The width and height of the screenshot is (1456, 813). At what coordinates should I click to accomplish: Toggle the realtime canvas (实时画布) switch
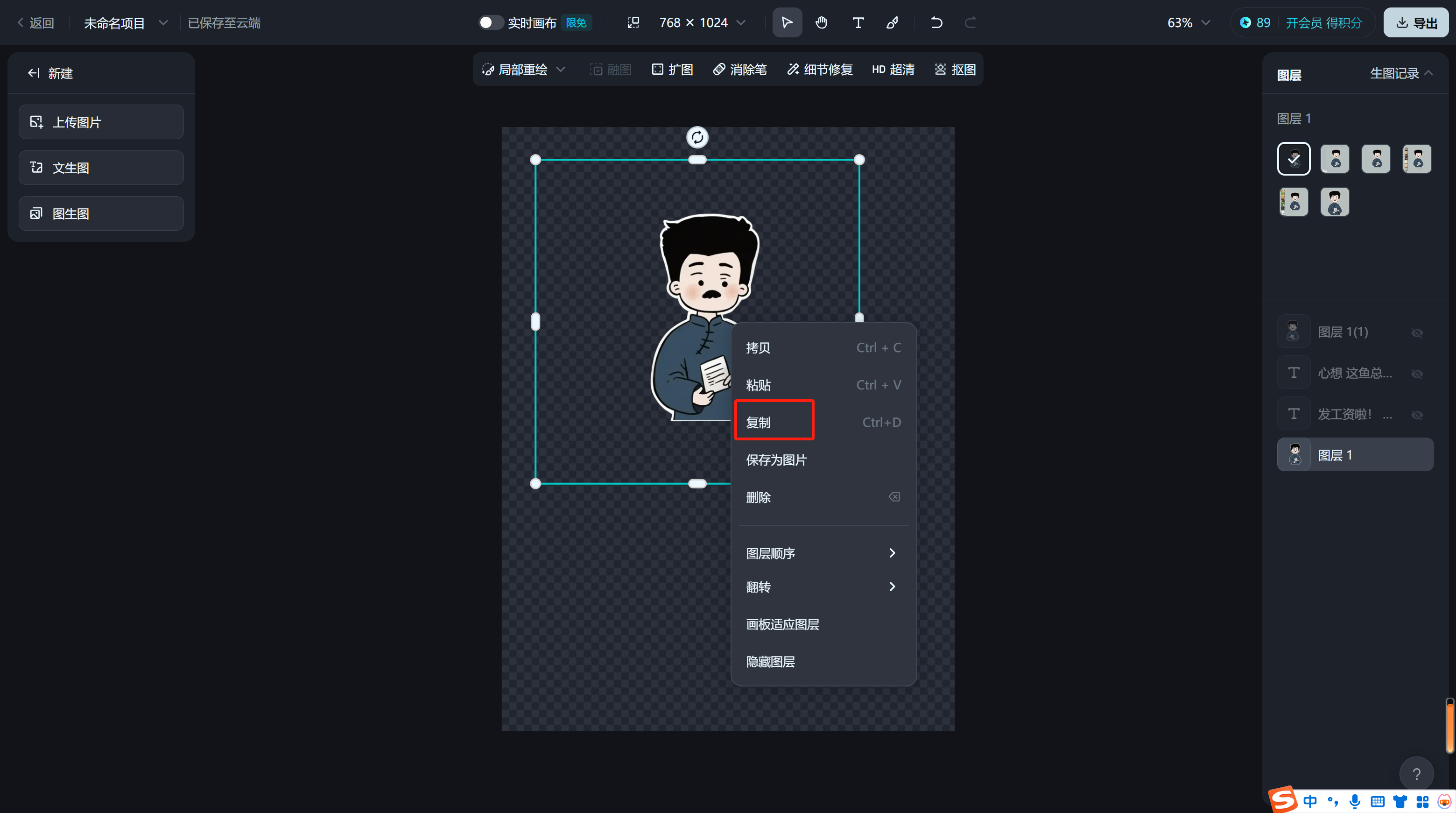[x=490, y=22]
